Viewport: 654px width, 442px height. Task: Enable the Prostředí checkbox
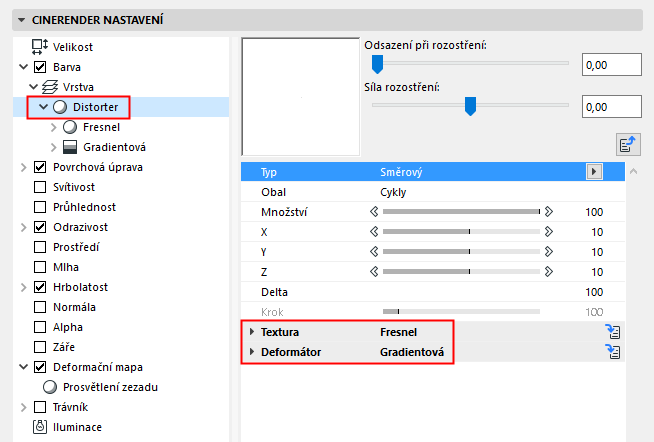tap(40, 247)
